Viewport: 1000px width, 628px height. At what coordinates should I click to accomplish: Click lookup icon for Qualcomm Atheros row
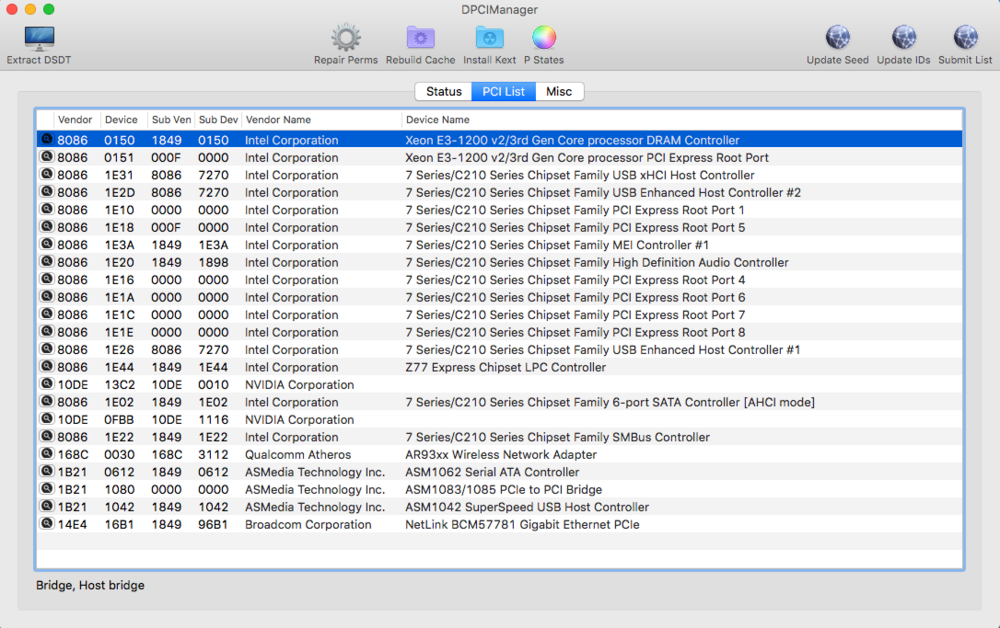(x=46, y=454)
